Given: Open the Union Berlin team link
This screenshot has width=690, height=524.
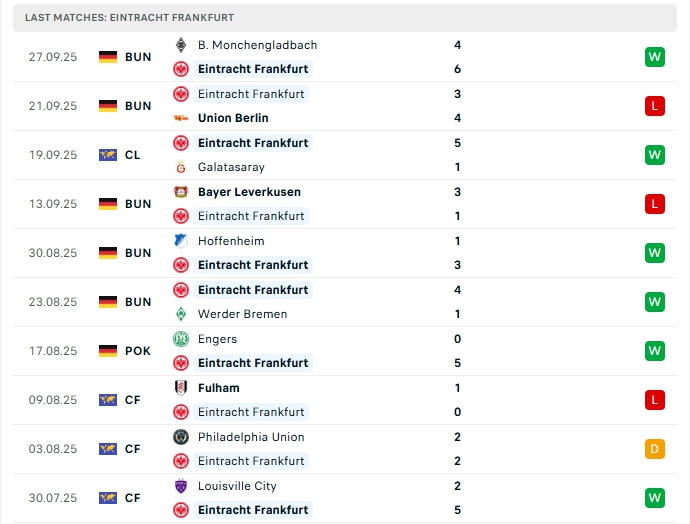Looking at the screenshot, I should (x=233, y=118).
